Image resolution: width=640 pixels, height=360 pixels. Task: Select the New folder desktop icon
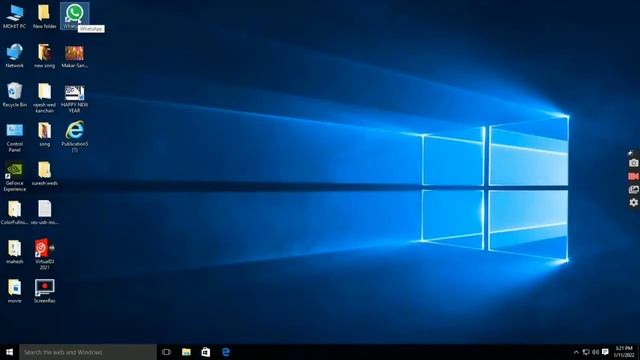(x=44, y=16)
